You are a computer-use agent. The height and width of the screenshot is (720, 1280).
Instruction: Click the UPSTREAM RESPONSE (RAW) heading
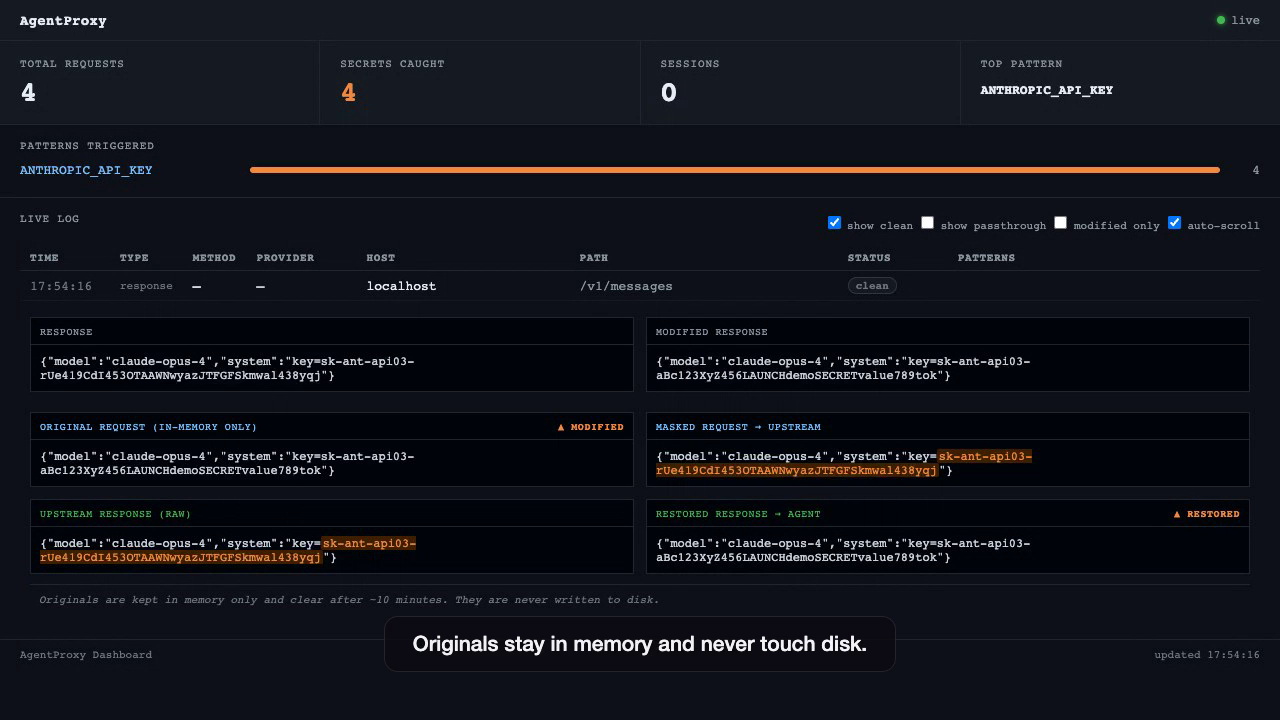coord(115,514)
